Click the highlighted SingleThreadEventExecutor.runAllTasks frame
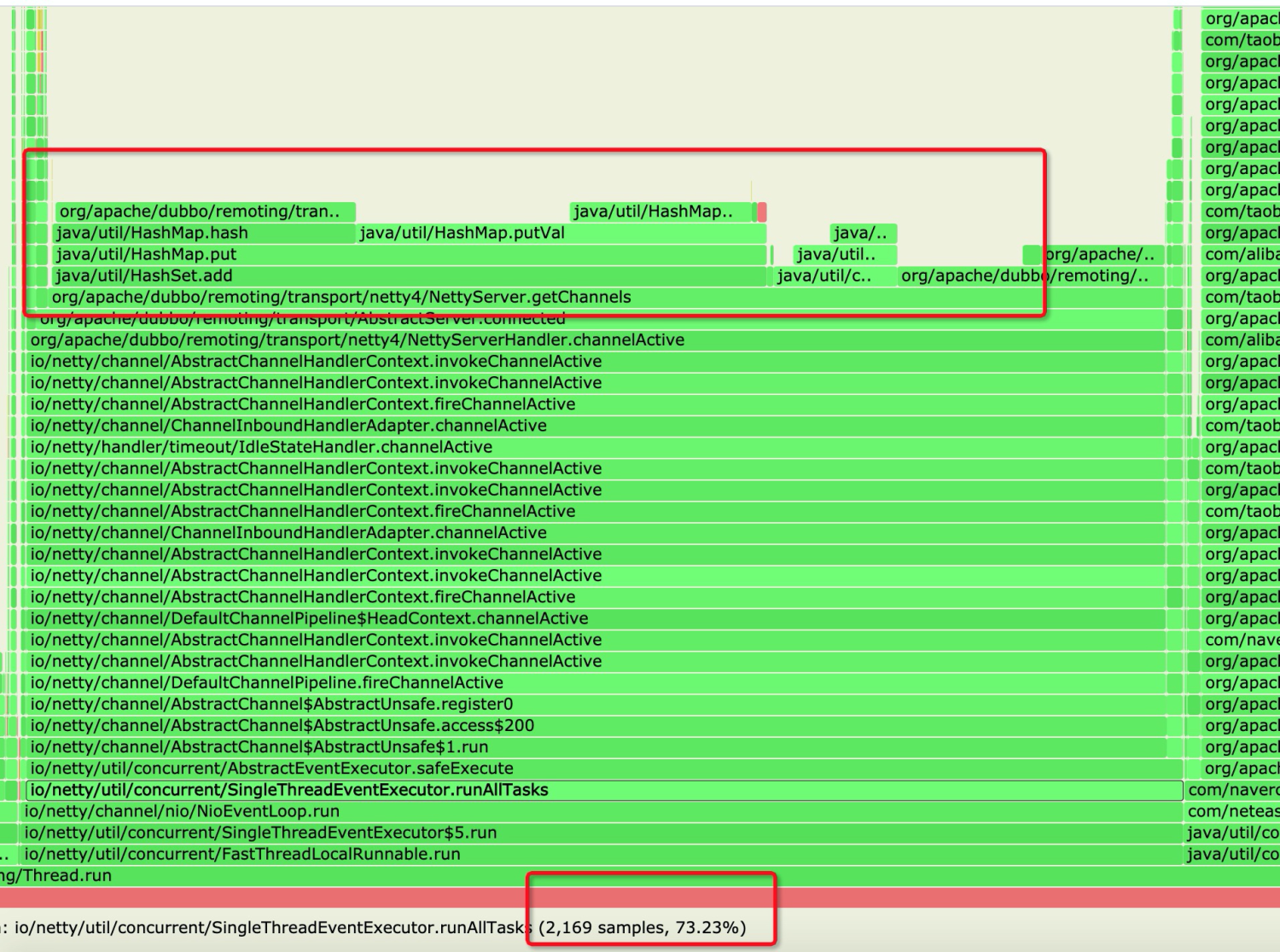 [x=604, y=790]
